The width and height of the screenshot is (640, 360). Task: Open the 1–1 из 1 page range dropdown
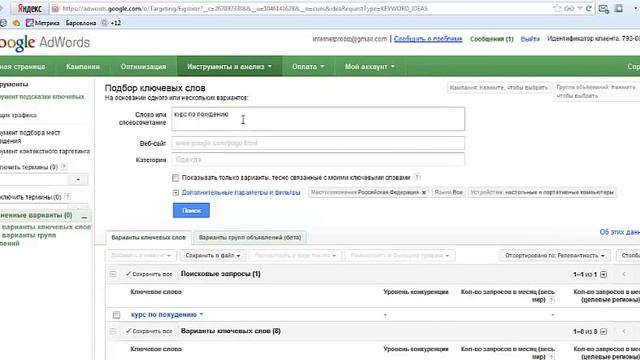(604, 274)
